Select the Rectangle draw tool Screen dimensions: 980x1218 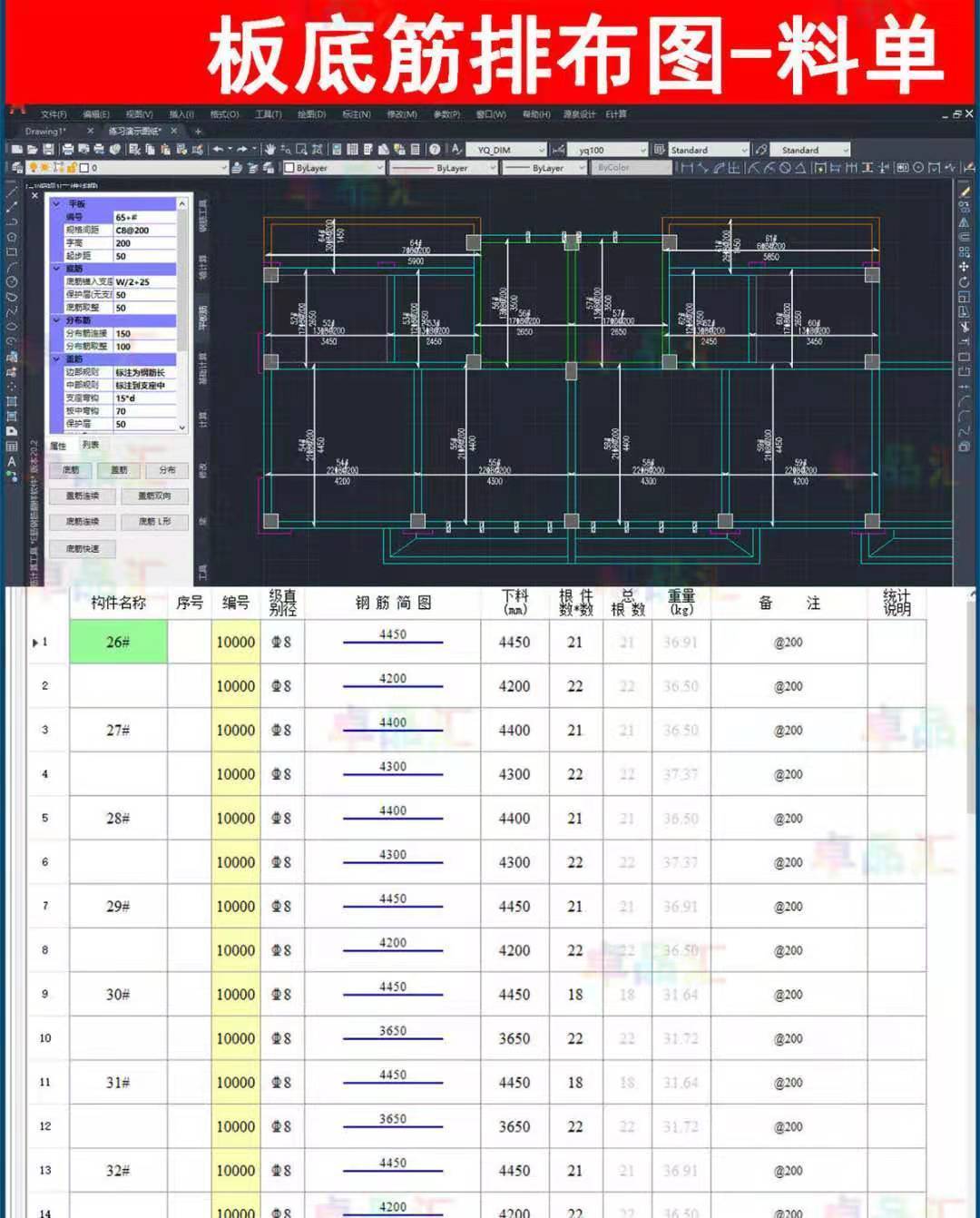(x=12, y=251)
